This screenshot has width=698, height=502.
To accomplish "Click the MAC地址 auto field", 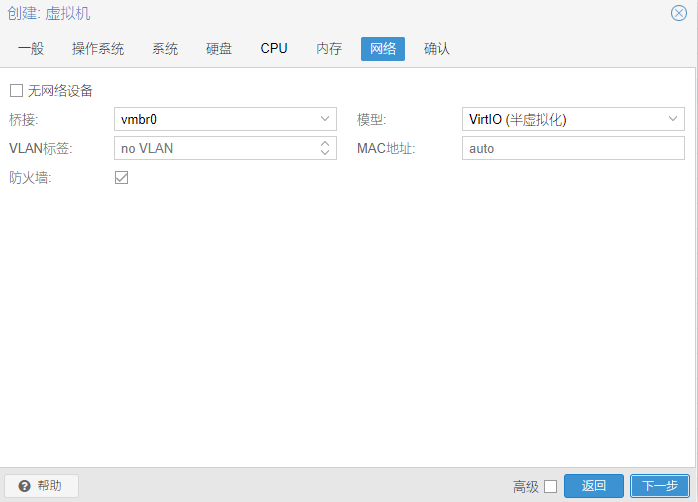I will 573,148.
